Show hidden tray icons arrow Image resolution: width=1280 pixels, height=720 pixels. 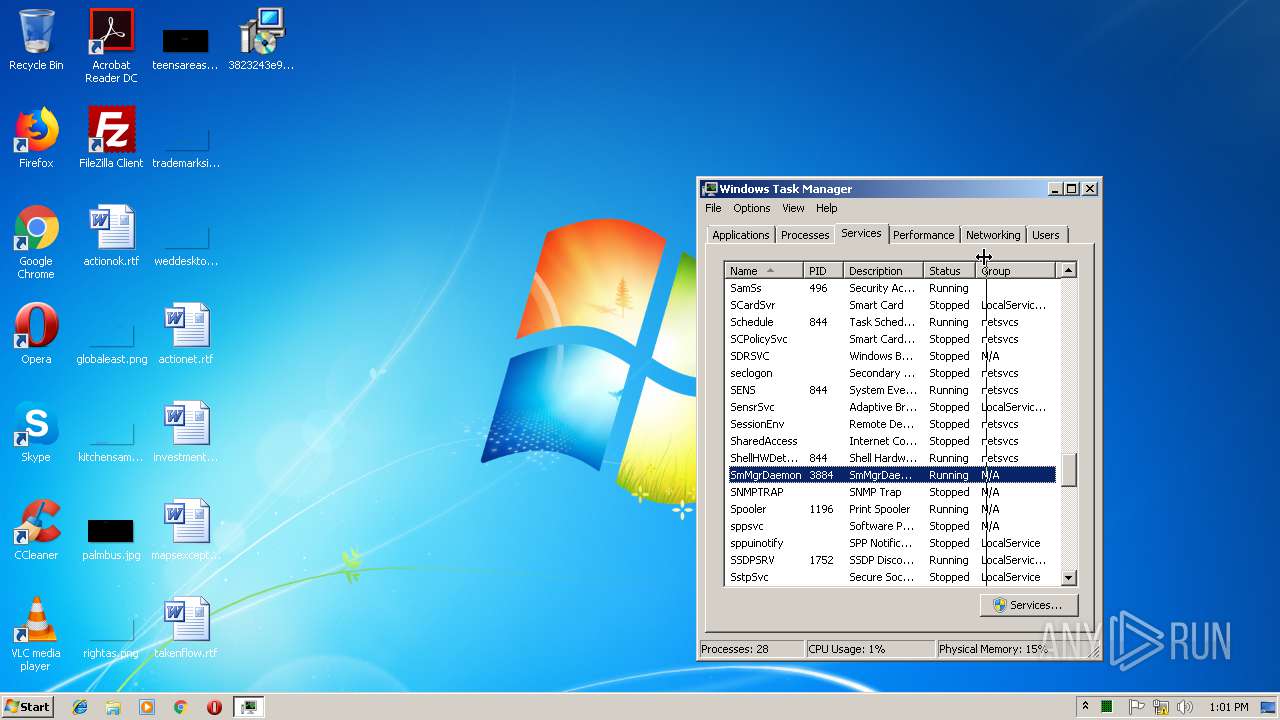pos(1085,707)
